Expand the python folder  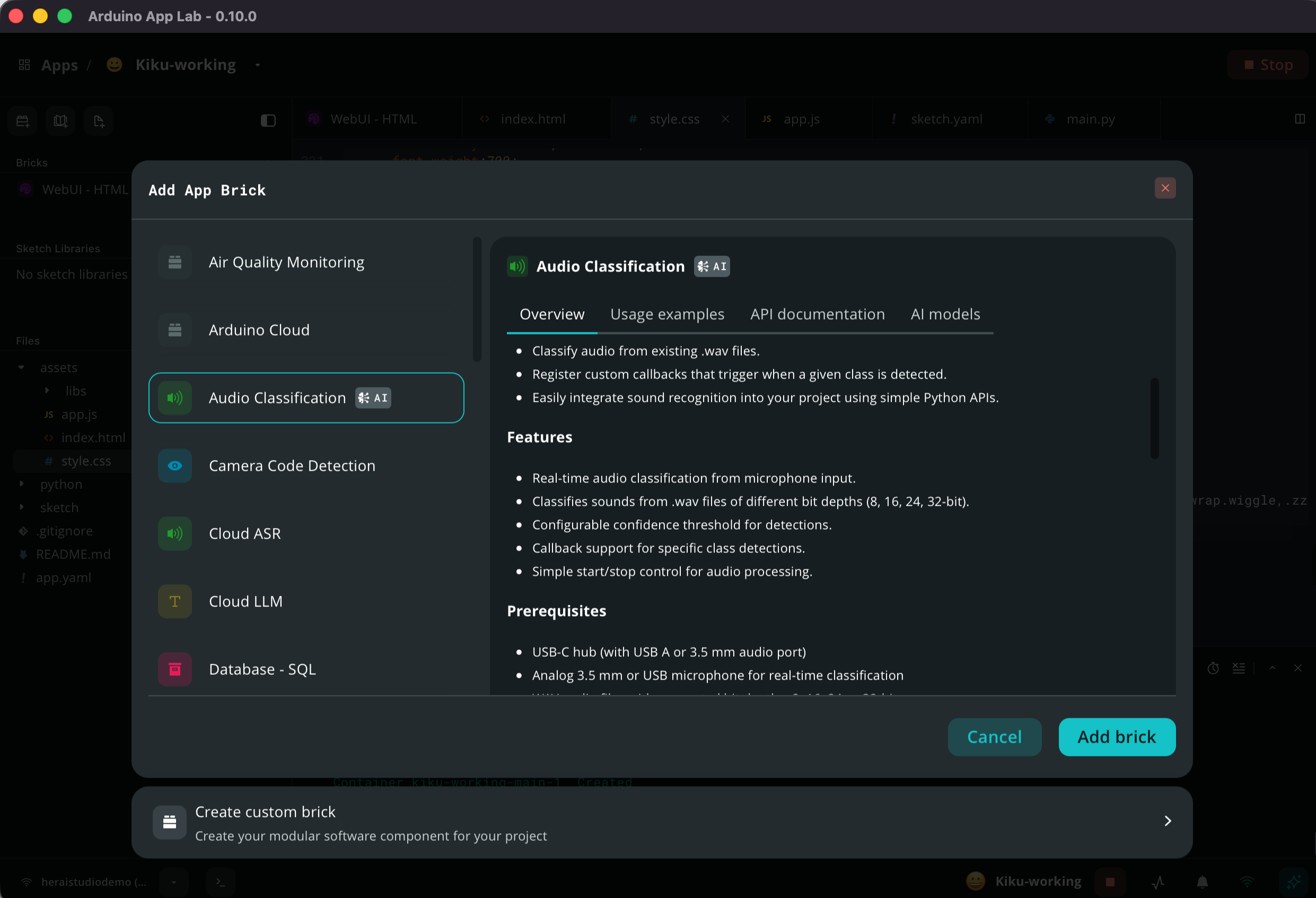[22, 484]
